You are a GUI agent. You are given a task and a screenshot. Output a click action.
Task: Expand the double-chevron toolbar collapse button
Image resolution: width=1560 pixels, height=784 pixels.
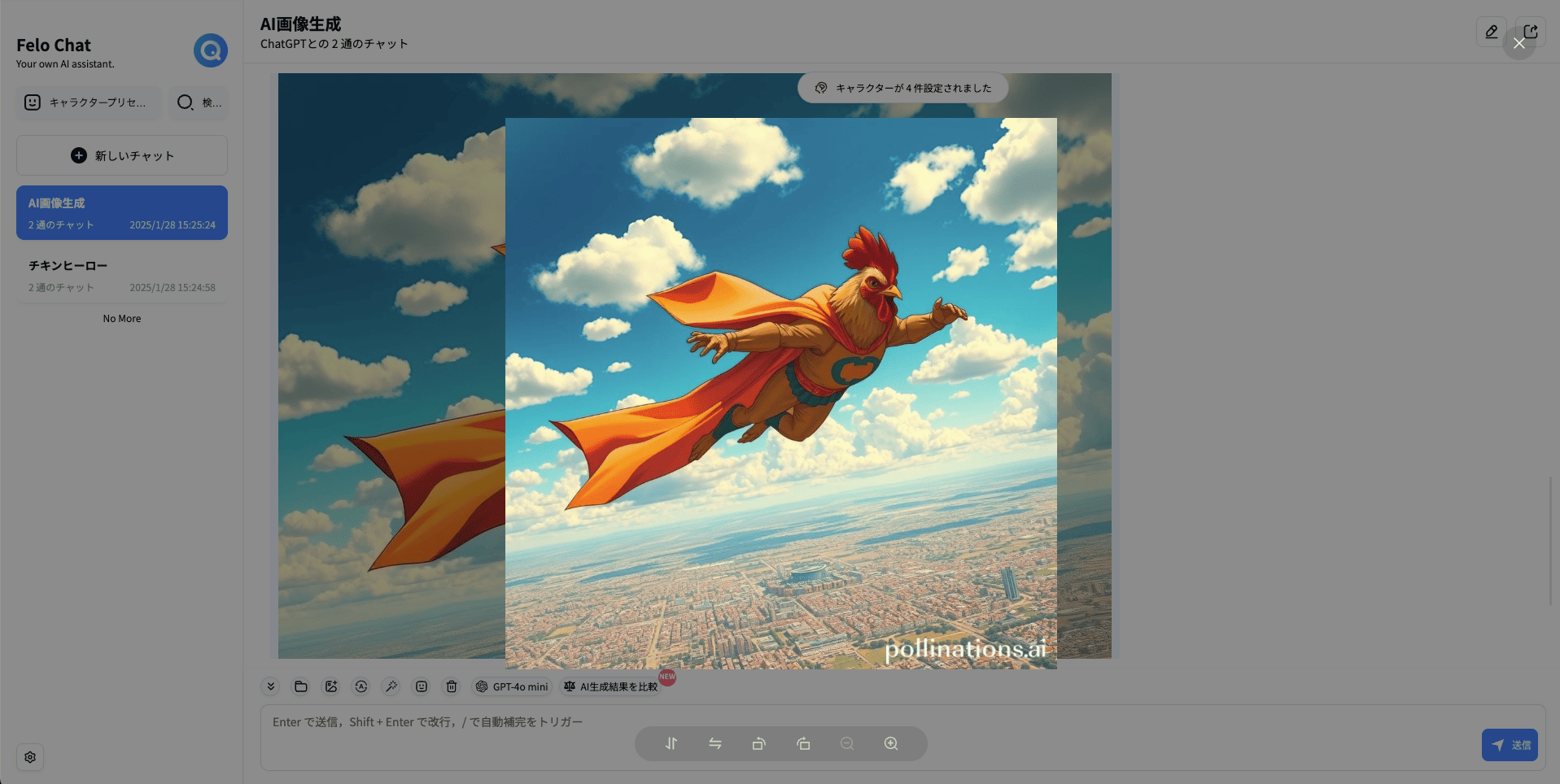[271, 686]
